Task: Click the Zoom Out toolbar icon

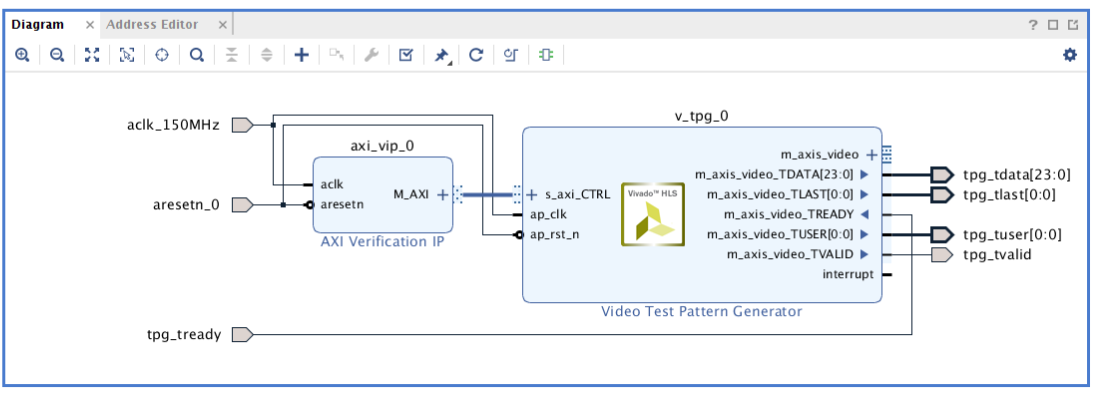Action: coord(57,55)
